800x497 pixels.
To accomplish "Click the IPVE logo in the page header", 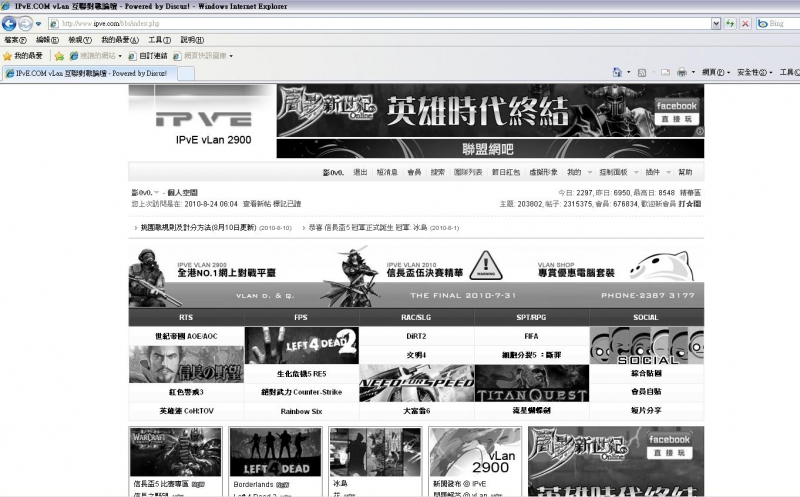I will (203, 119).
